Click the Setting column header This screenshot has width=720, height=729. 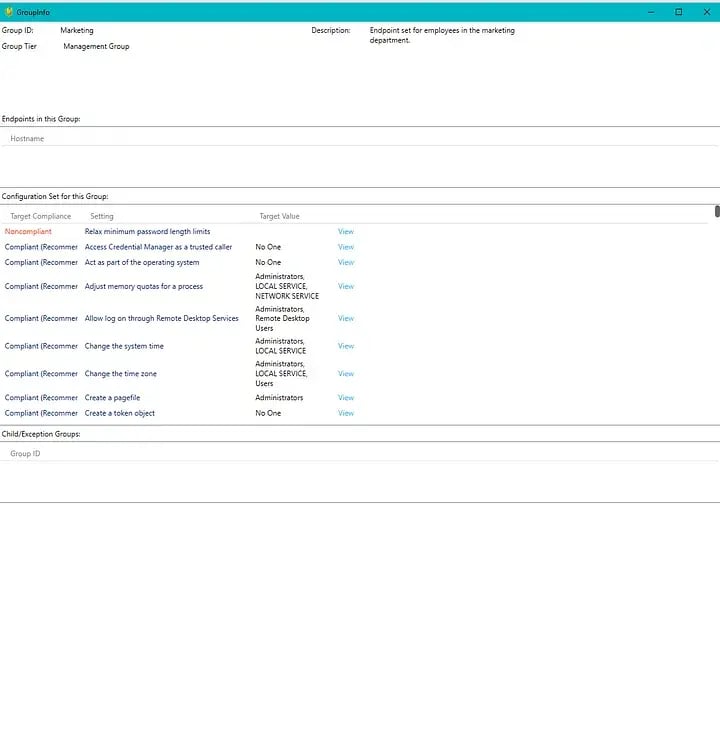tap(102, 216)
